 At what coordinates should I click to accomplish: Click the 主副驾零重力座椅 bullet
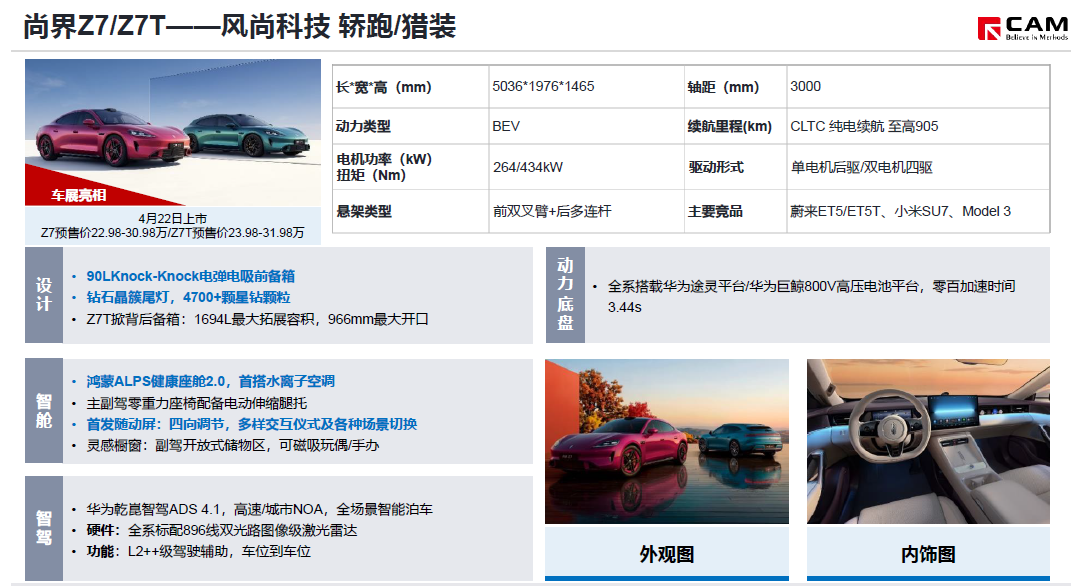tap(196, 403)
